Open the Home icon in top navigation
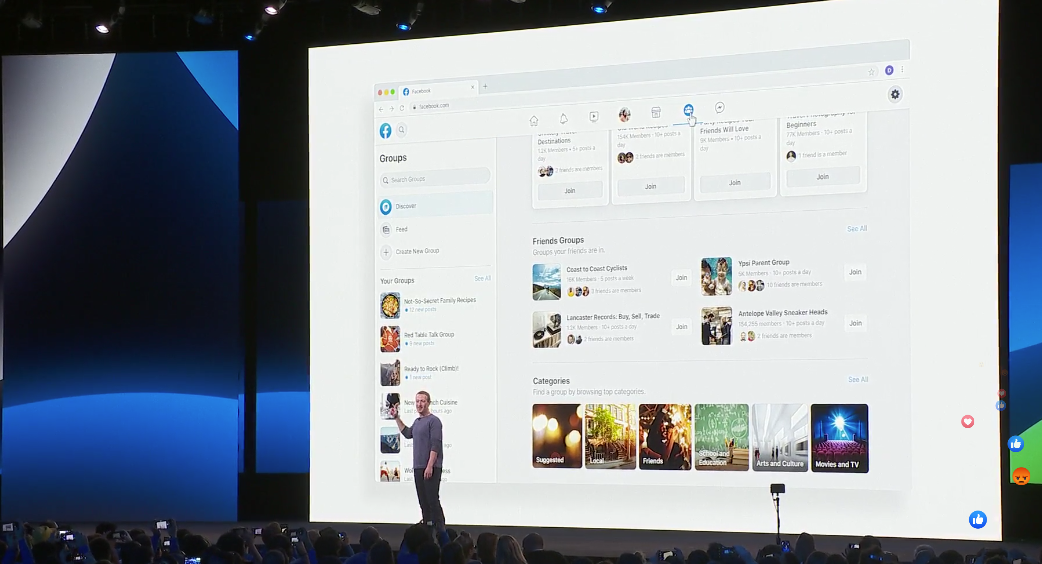The width and height of the screenshot is (1042, 564). [x=534, y=119]
